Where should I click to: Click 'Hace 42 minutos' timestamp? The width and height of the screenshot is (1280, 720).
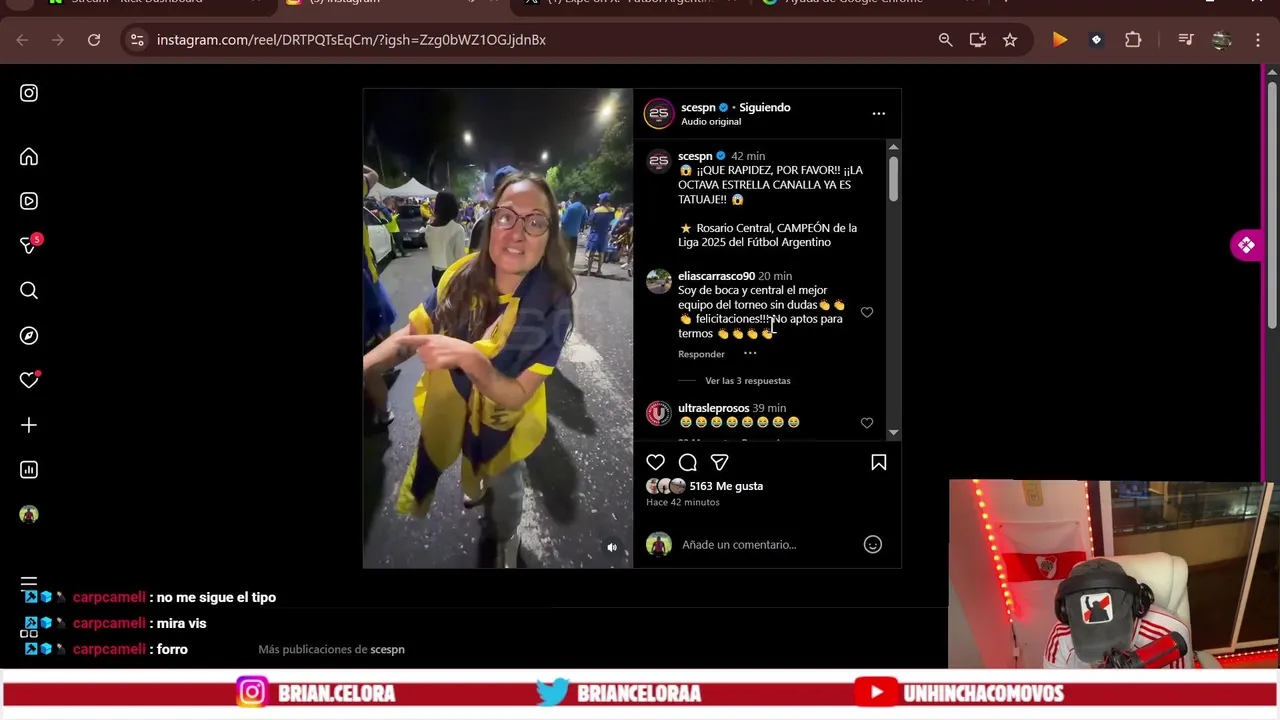pos(683,502)
